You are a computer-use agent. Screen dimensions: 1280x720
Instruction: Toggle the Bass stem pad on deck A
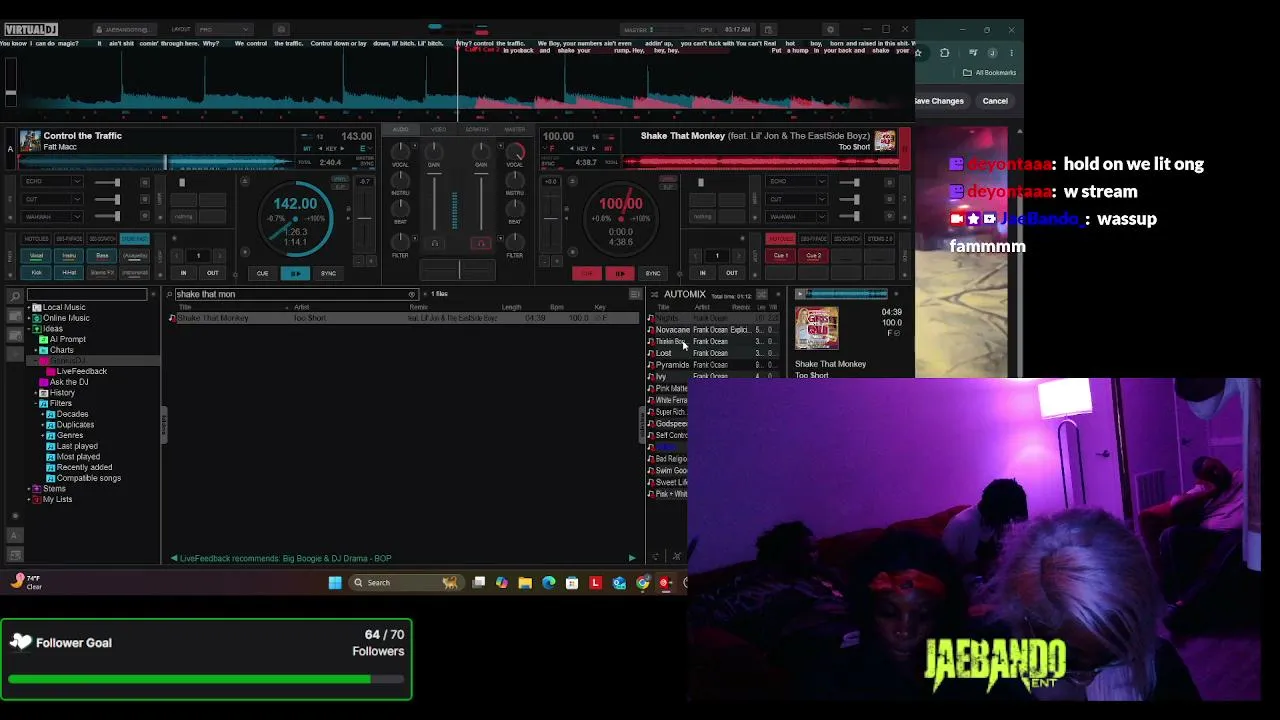[x=102, y=256]
